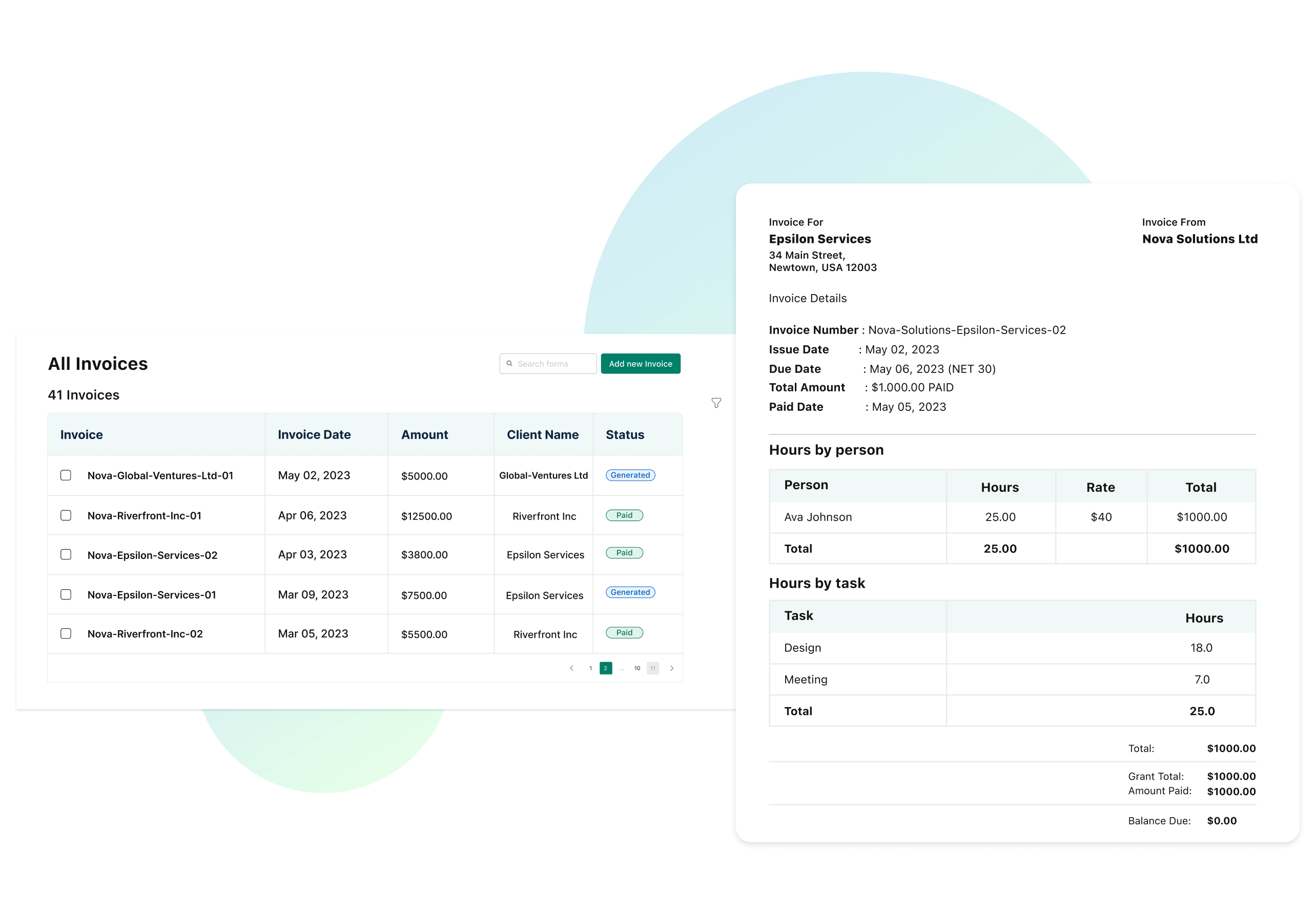Click the Paid Date May 05, 2023 value
1316x914 pixels.
(x=909, y=407)
